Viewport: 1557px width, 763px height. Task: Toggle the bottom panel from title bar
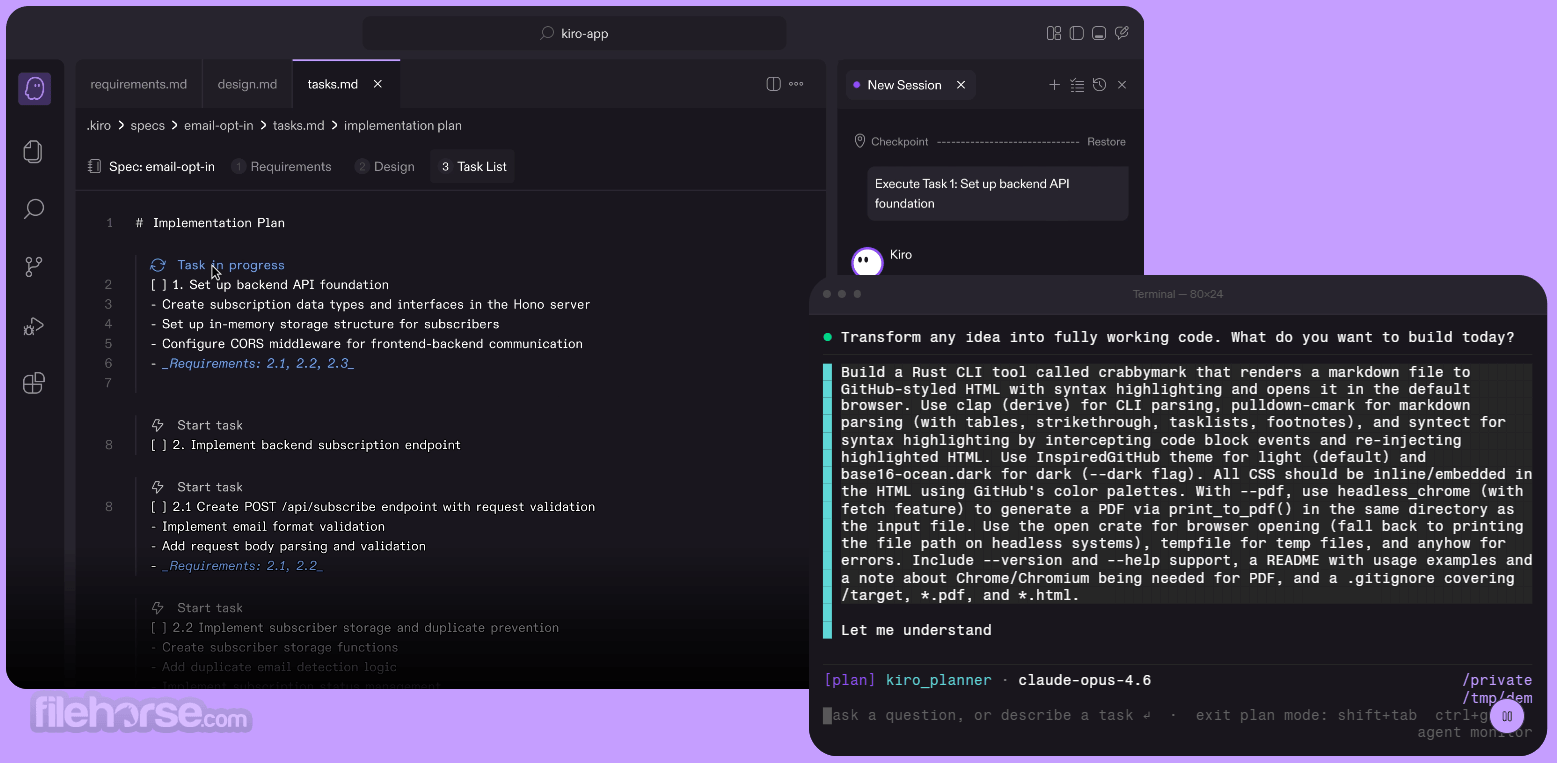[1099, 33]
